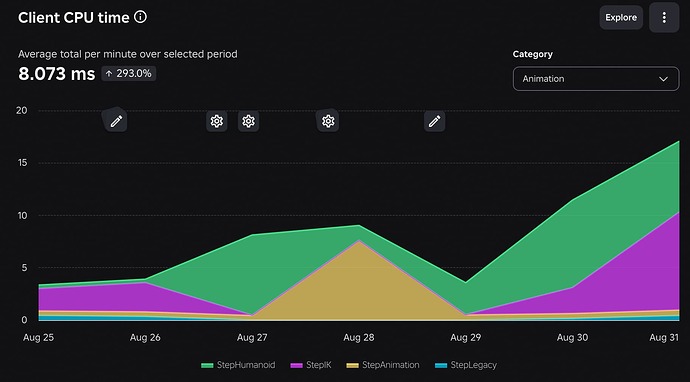Click the 8.073 ms average value
This screenshot has height=382, width=690.
pyautogui.click(x=57, y=73)
